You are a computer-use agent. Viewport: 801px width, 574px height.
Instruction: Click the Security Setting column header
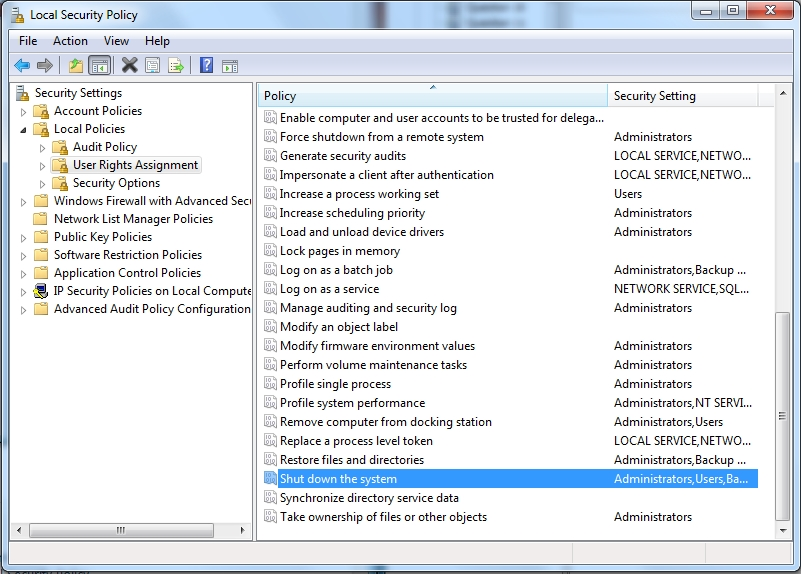pos(682,96)
